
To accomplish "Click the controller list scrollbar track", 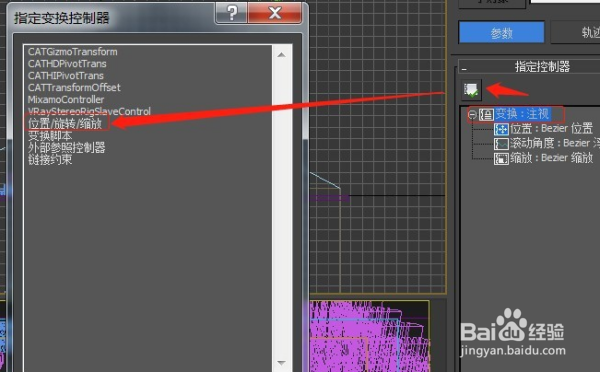I will (282, 209).
